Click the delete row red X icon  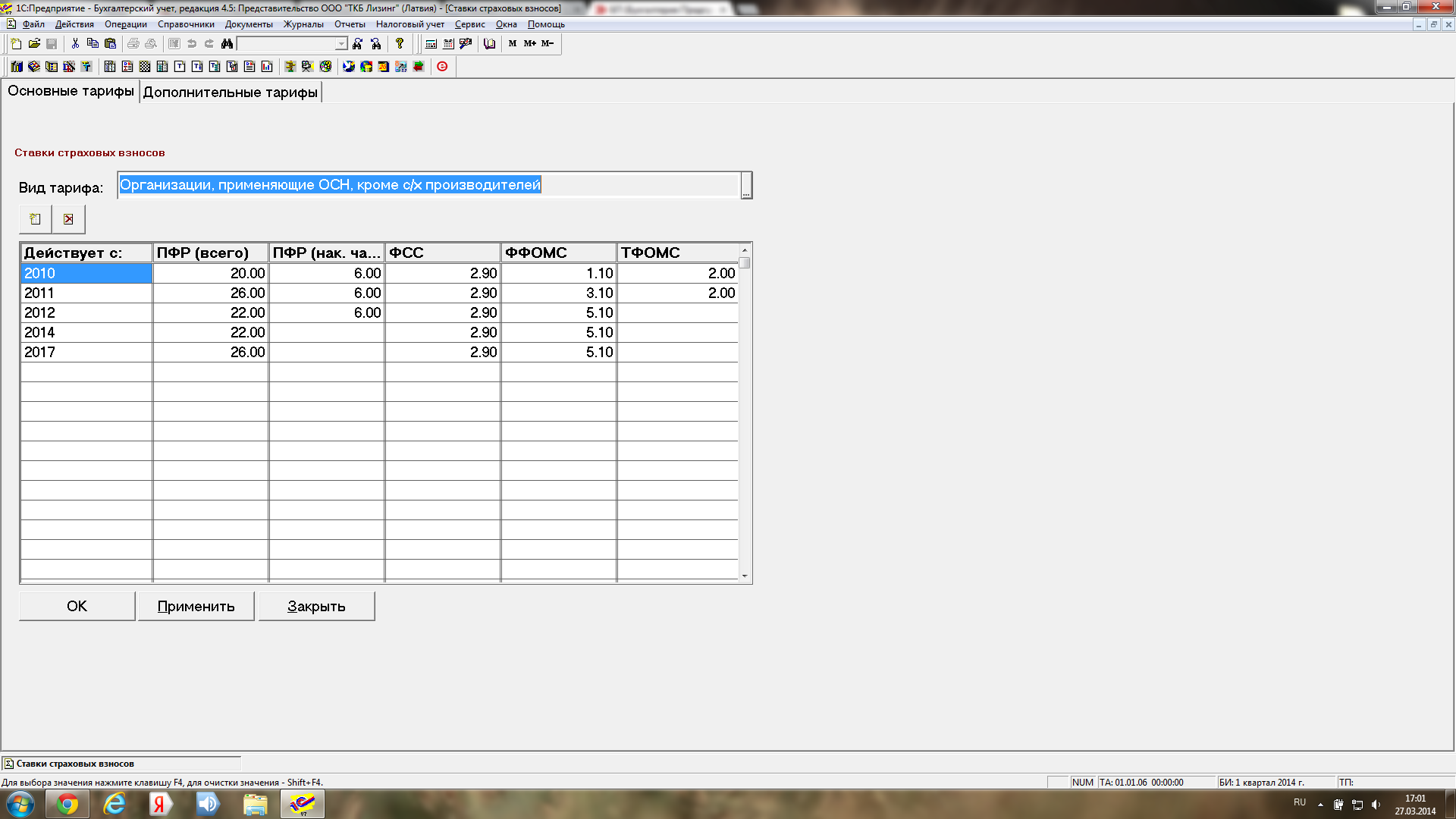coord(68,219)
